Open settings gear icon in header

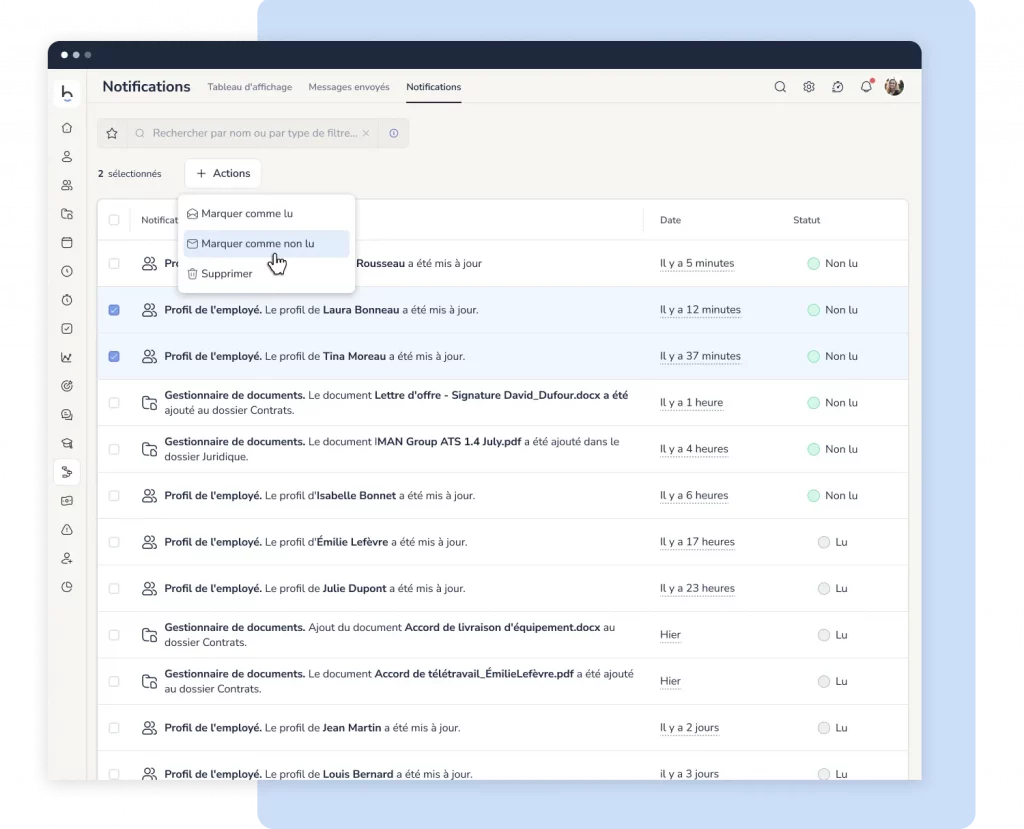(809, 87)
